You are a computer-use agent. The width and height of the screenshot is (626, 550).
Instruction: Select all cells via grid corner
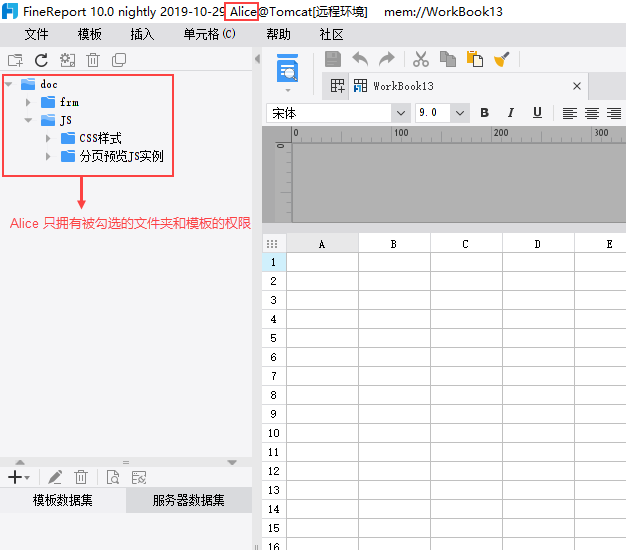click(272, 244)
